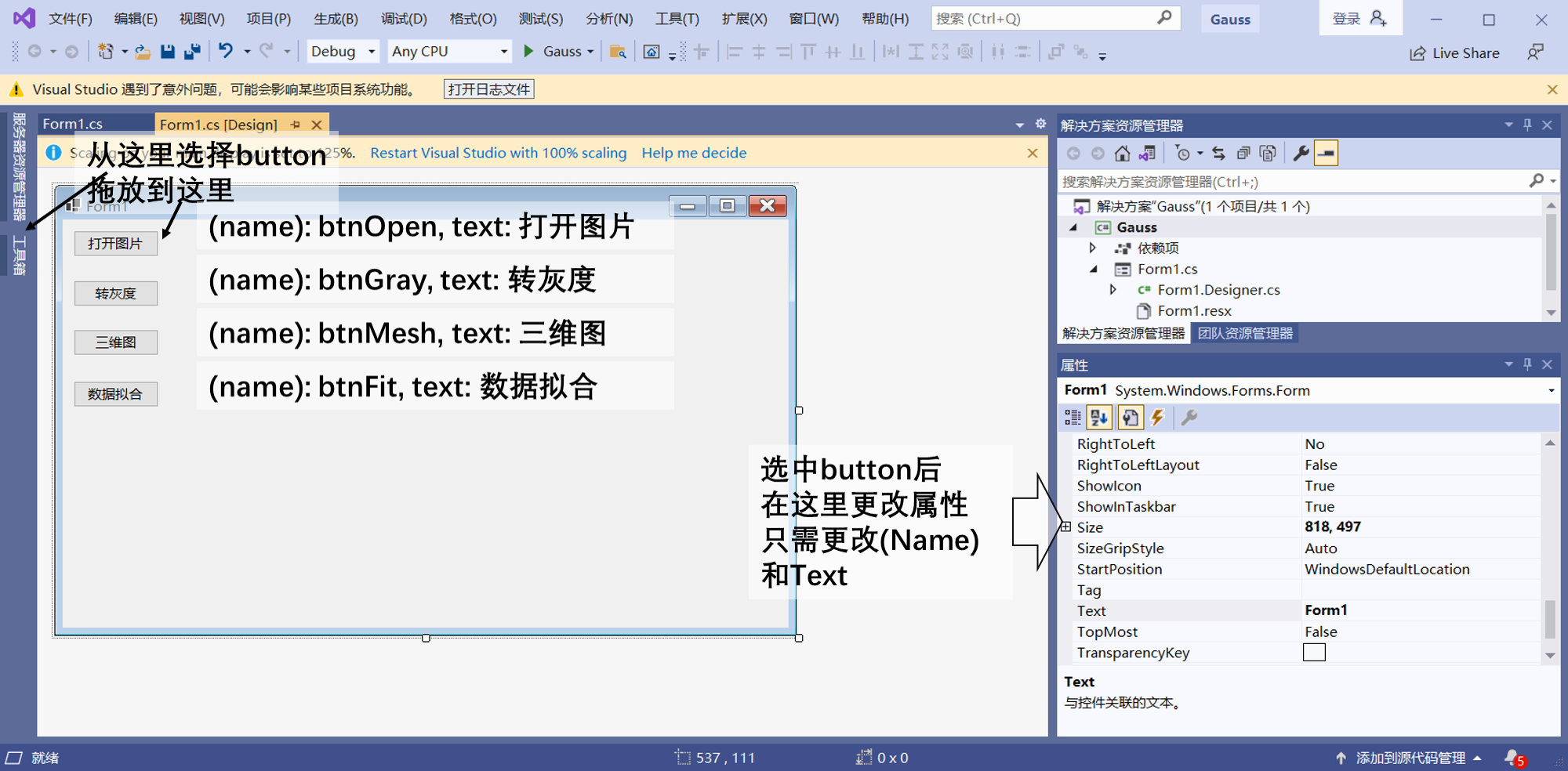Select the 数据拟合 button on the form
The image size is (1568, 771).
[x=116, y=394]
